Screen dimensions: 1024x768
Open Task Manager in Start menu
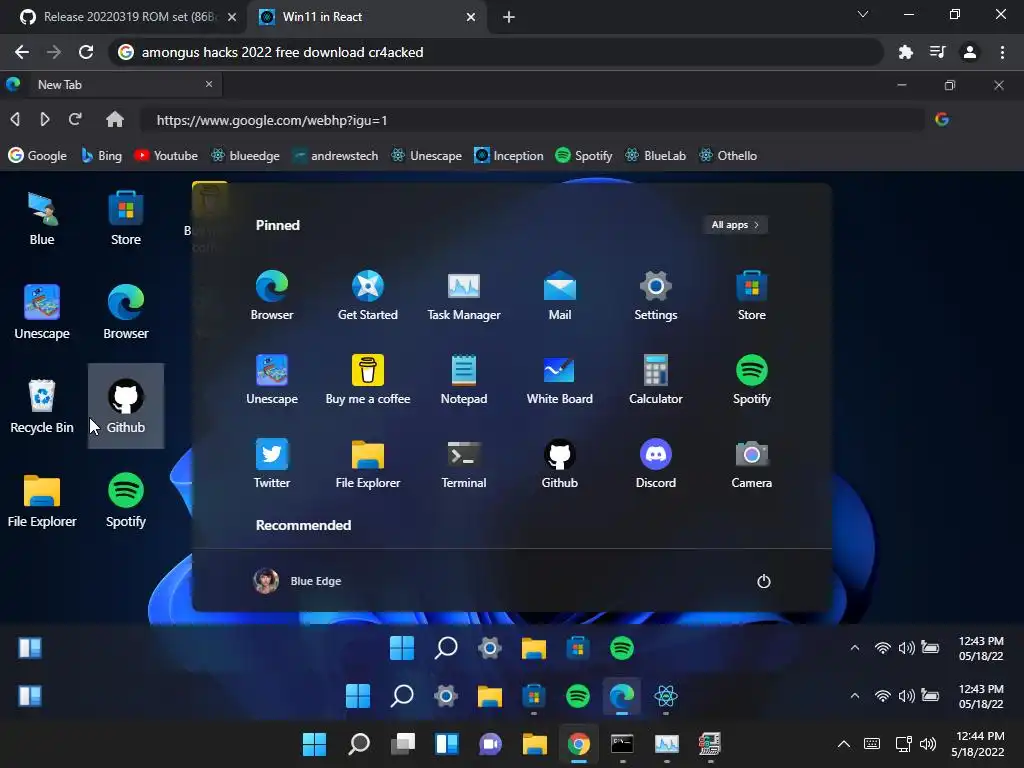[464, 295]
